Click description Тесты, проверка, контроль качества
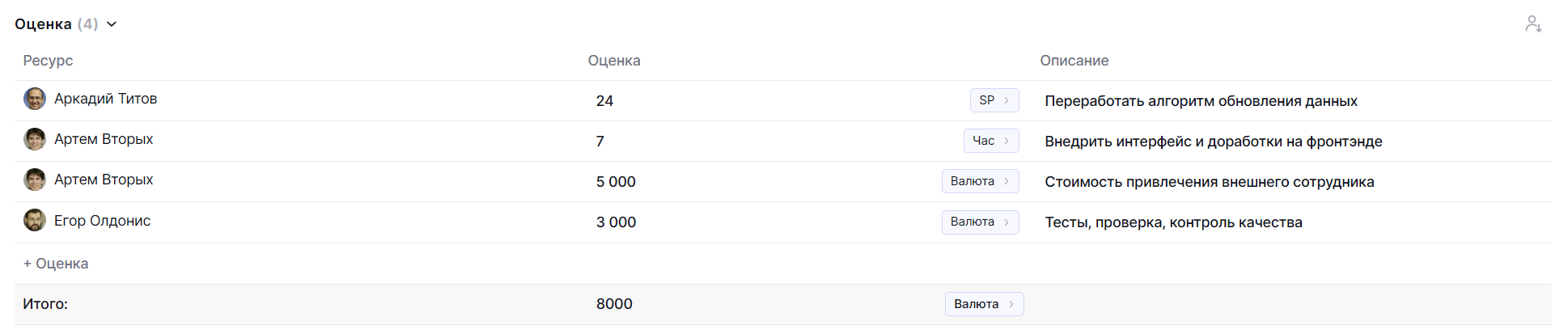Image resolution: width=1568 pixels, height=334 pixels. click(x=1173, y=222)
